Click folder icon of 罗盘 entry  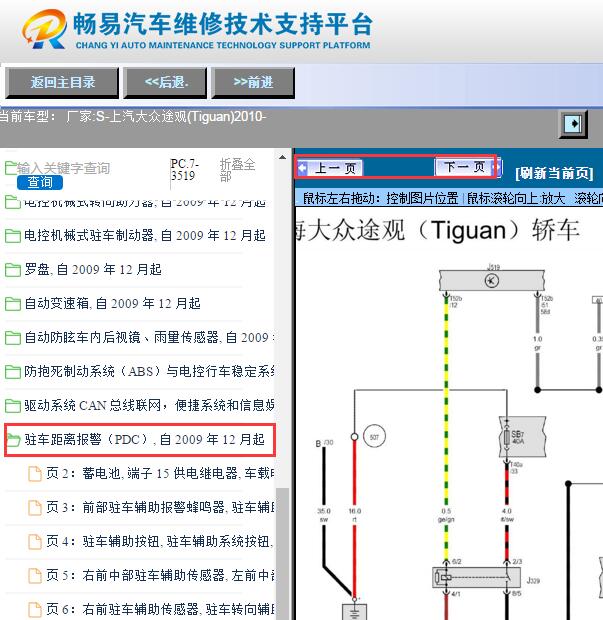coord(13,270)
